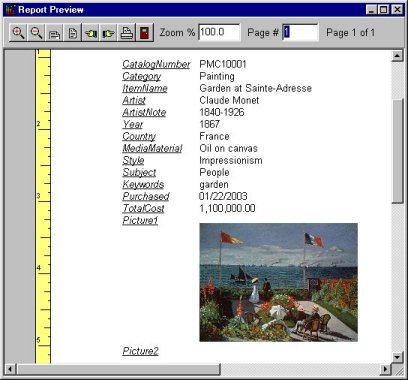This screenshot has width=408, height=380.
Task: Click the printer icon to print report
Action: click(126, 33)
